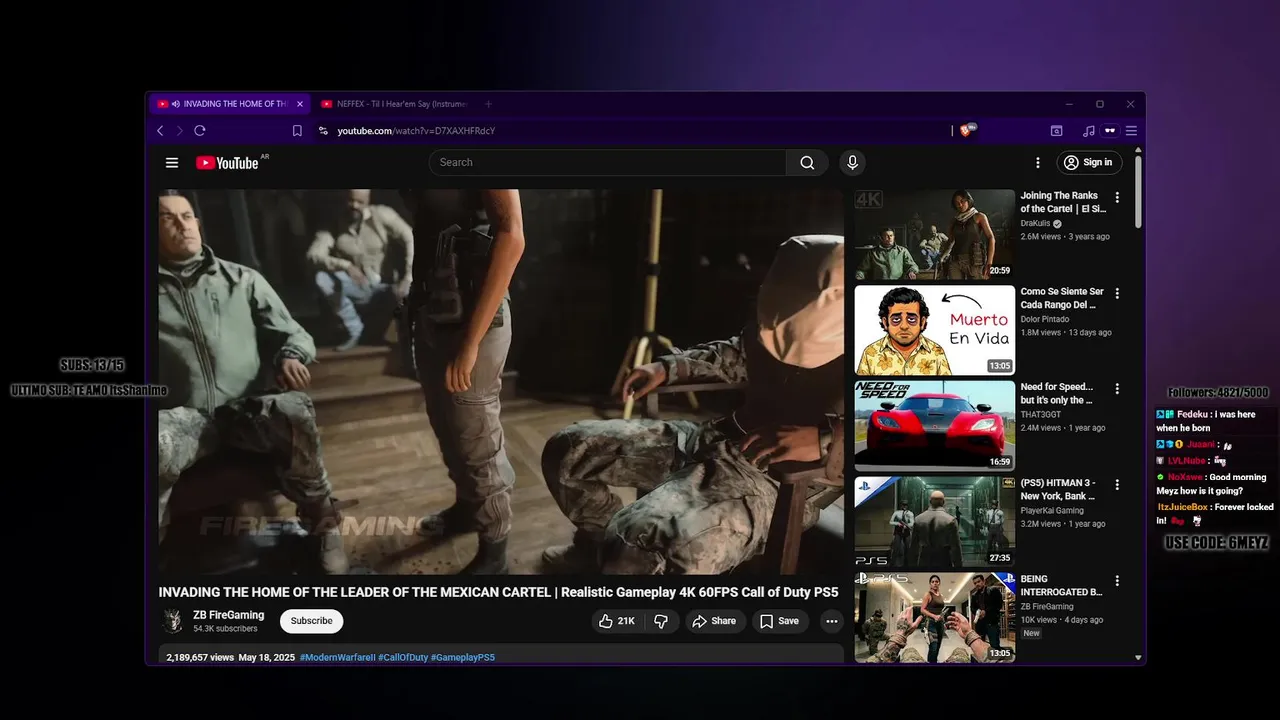Reload the current page

pos(200,131)
